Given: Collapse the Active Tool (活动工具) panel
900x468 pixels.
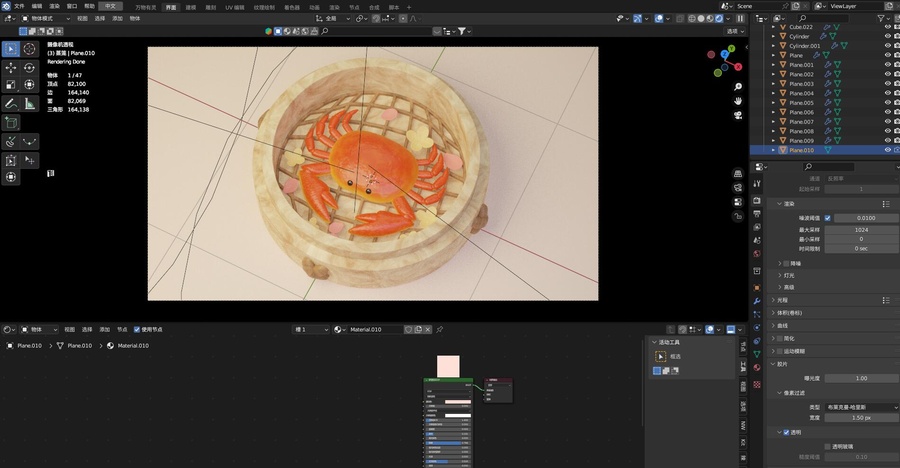Looking at the screenshot, I should click(654, 342).
